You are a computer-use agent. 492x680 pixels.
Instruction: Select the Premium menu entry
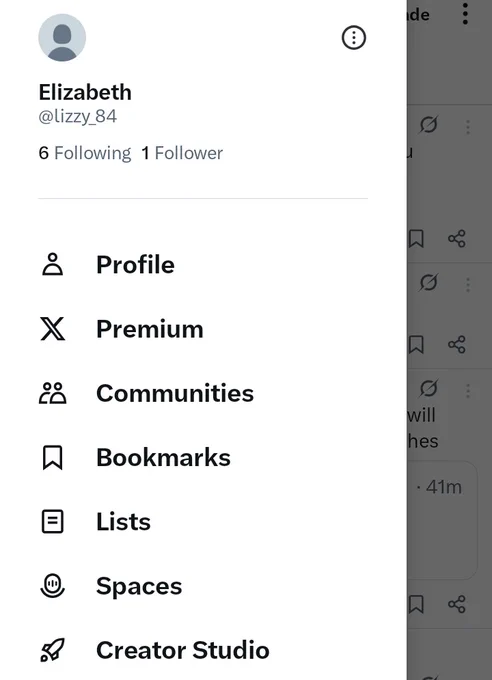[x=150, y=329]
